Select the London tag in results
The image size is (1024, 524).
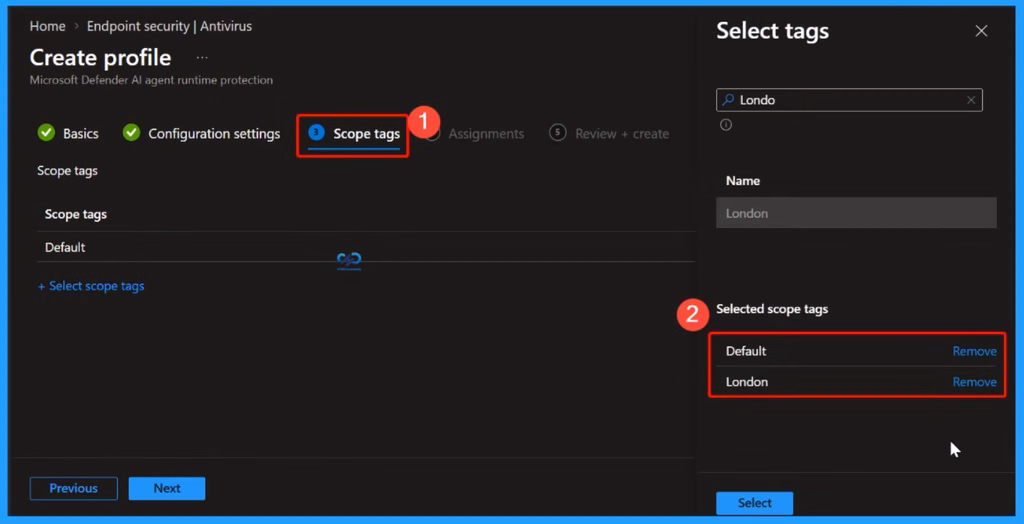click(856, 213)
